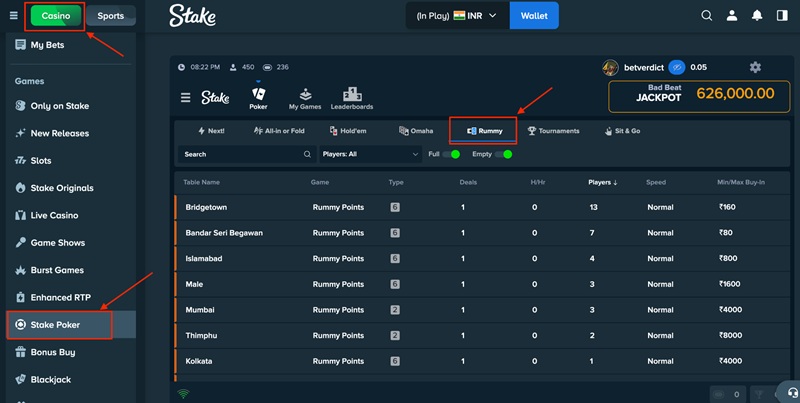Switch to the Sit & Go tab
Screen dimensions: 800x403
pos(622,131)
